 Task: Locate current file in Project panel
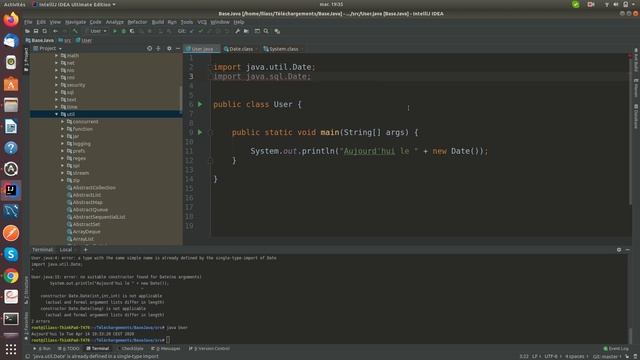pos(149,49)
